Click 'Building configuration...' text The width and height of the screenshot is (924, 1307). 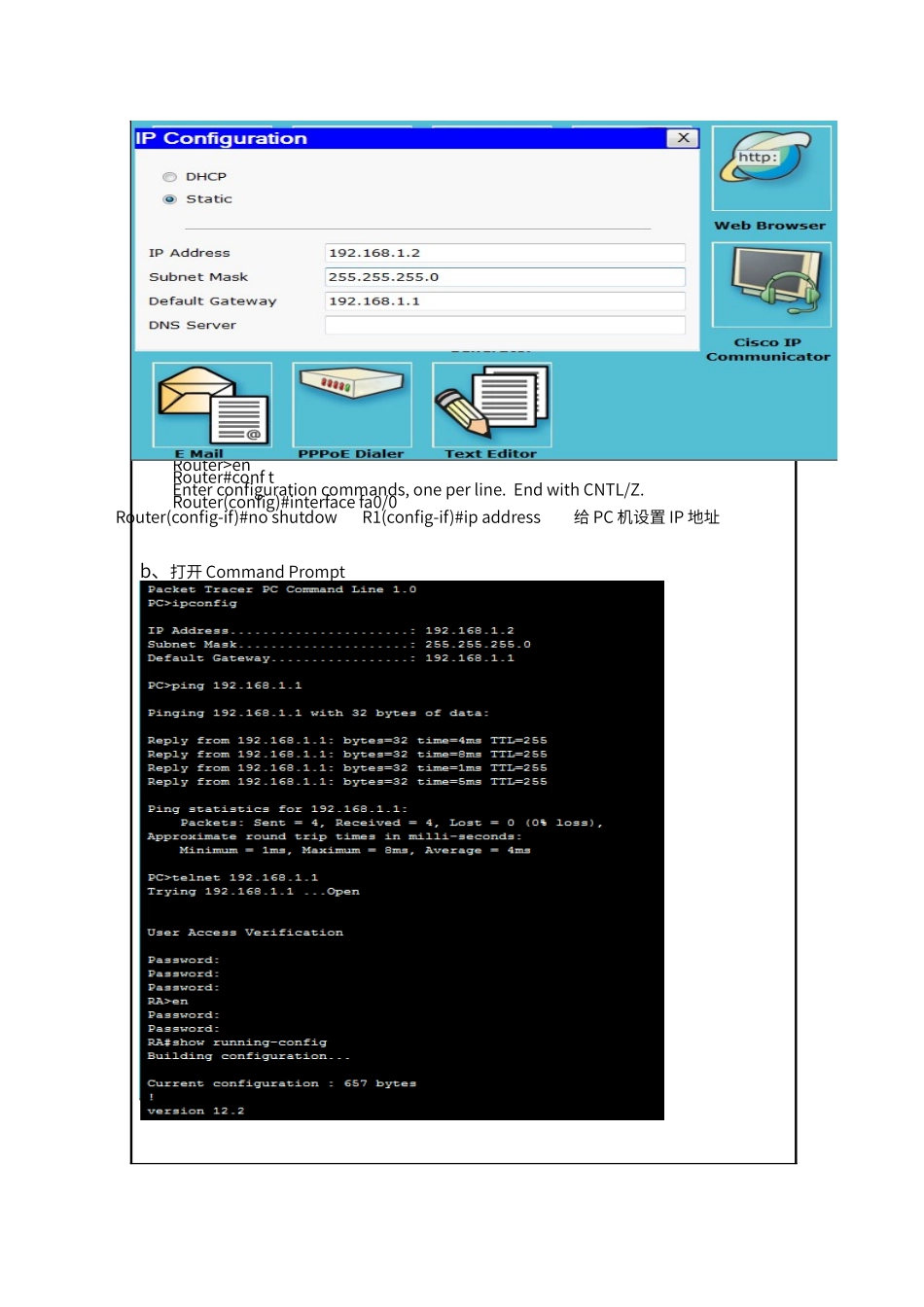(x=249, y=1056)
